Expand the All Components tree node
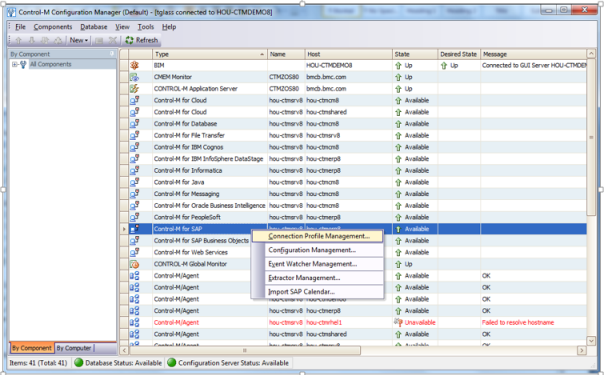Viewport: 604px width, 375px height. click(x=14, y=64)
